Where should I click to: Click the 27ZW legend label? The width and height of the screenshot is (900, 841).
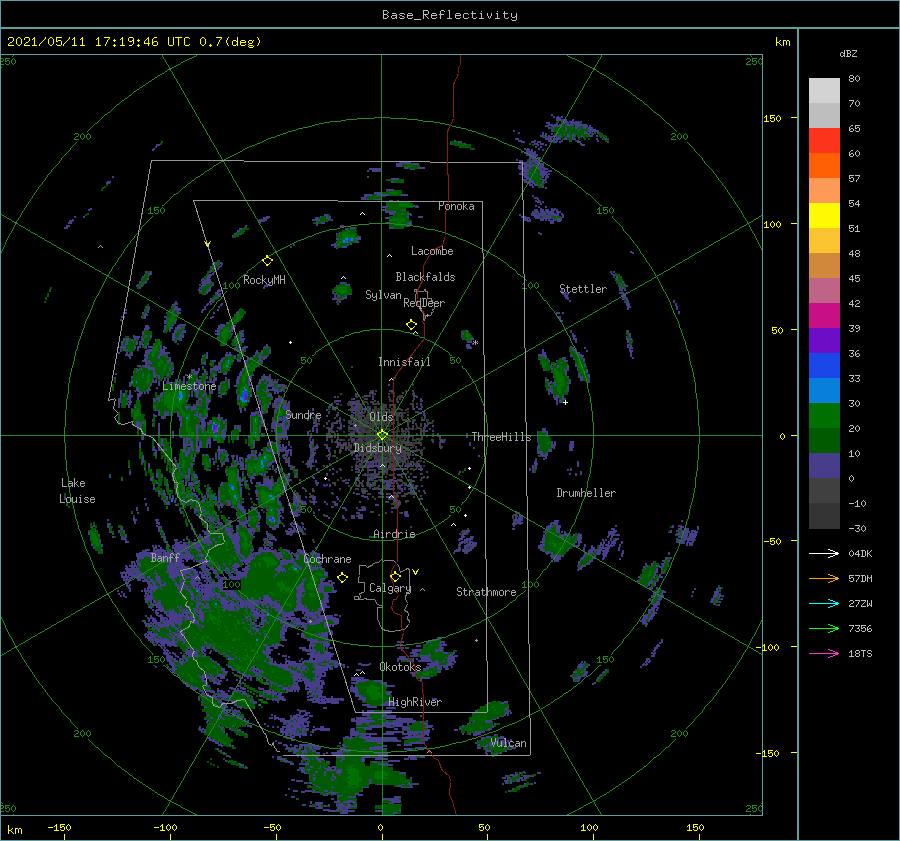pyautogui.click(x=860, y=603)
